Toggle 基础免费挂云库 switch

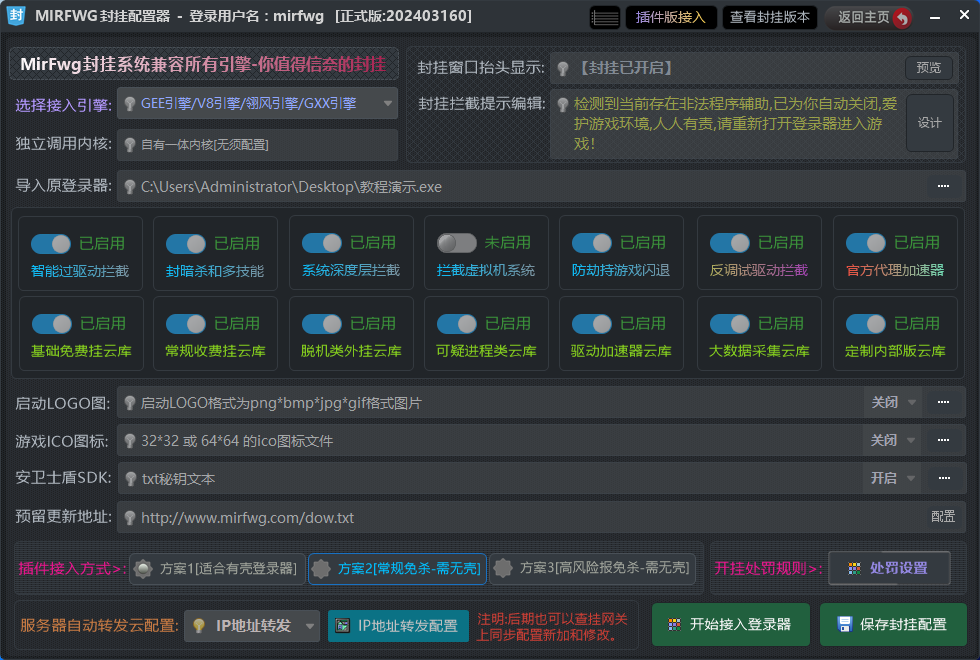[x=52, y=324]
